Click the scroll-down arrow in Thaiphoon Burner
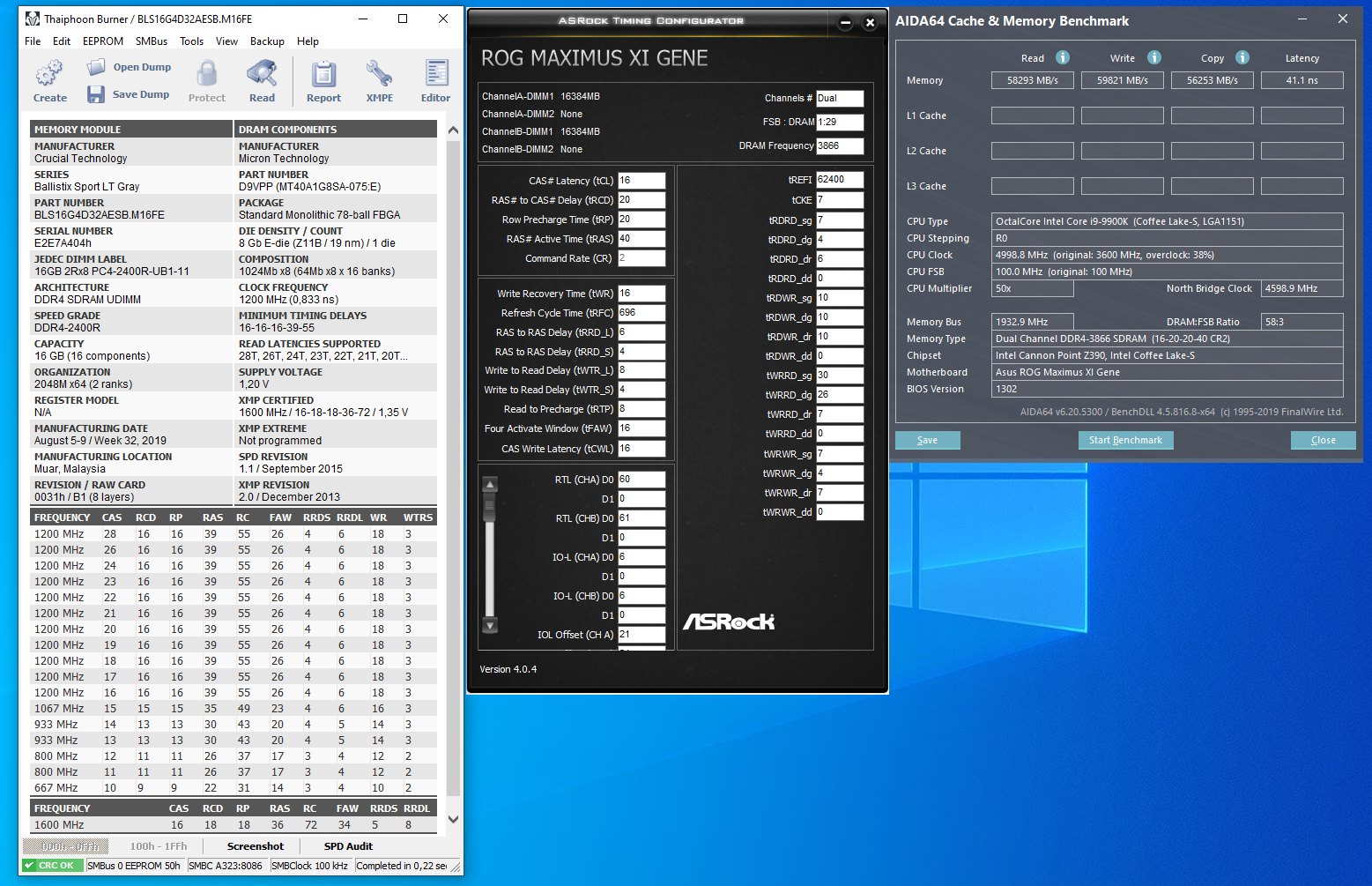 coord(453,819)
